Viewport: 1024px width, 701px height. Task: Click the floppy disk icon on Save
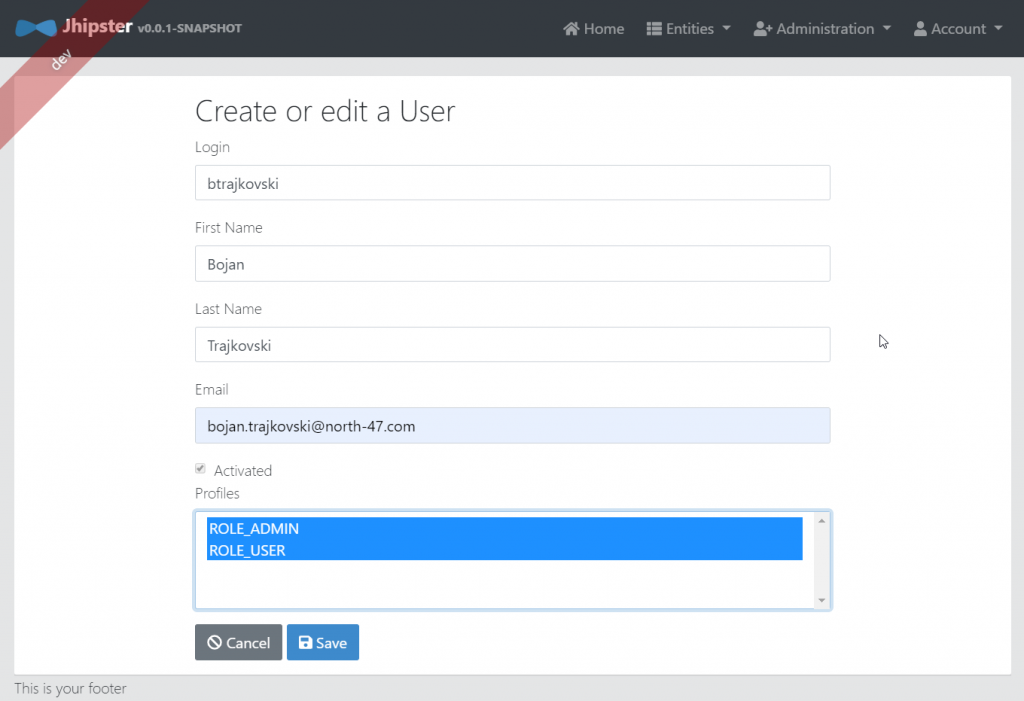click(305, 643)
